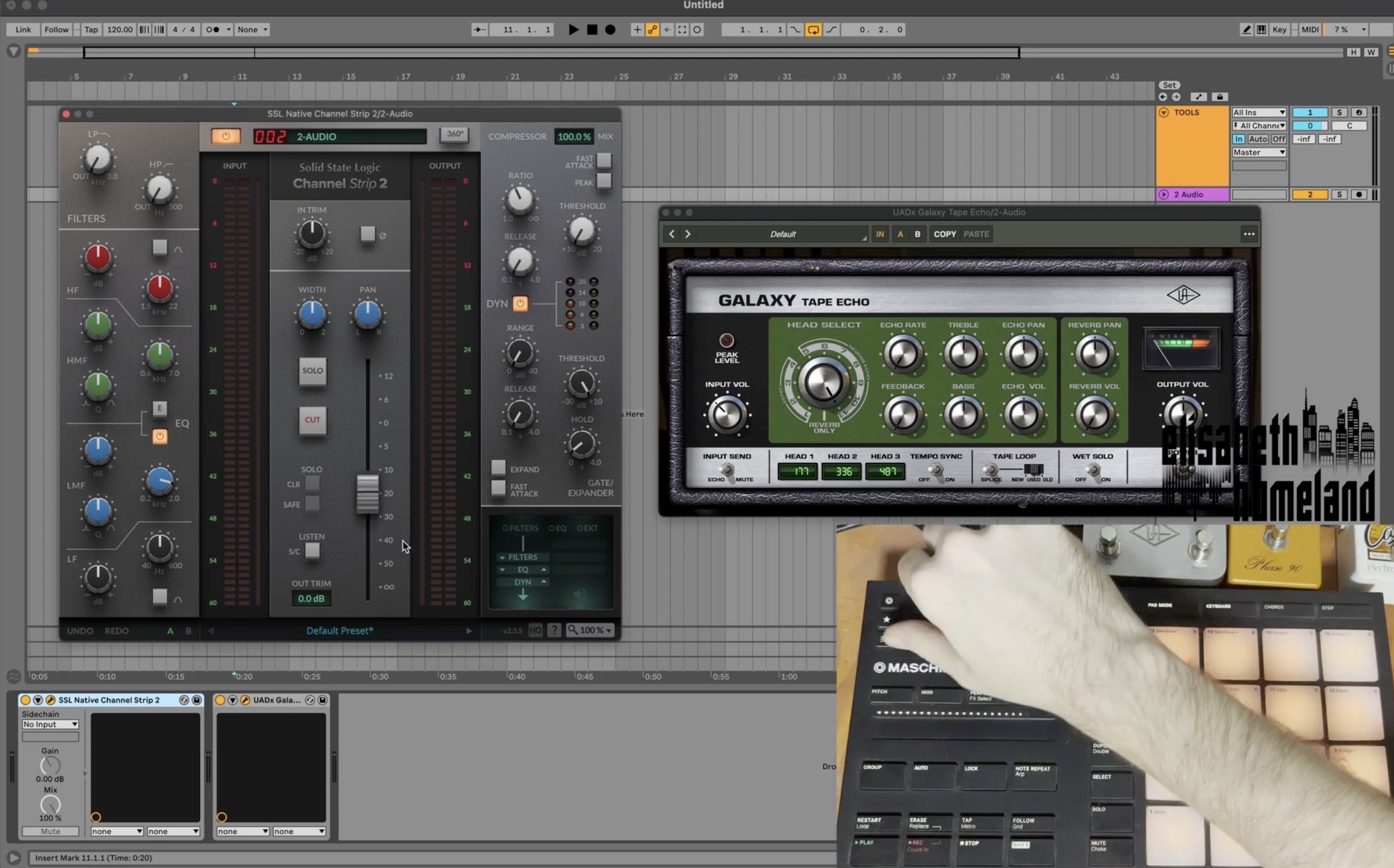Enable Key mapping mode in the top bar
Viewport: 1394px width, 868px height.
[x=1280, y=29]
